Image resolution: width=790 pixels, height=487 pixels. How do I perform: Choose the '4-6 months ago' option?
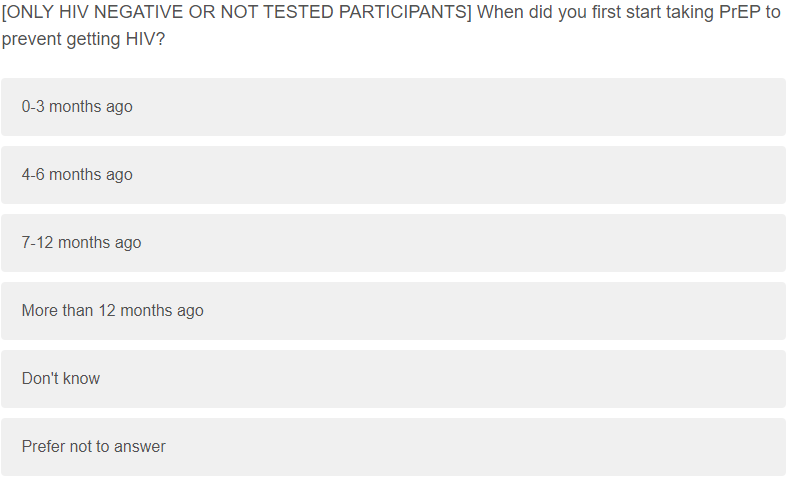tap(393, 175)
